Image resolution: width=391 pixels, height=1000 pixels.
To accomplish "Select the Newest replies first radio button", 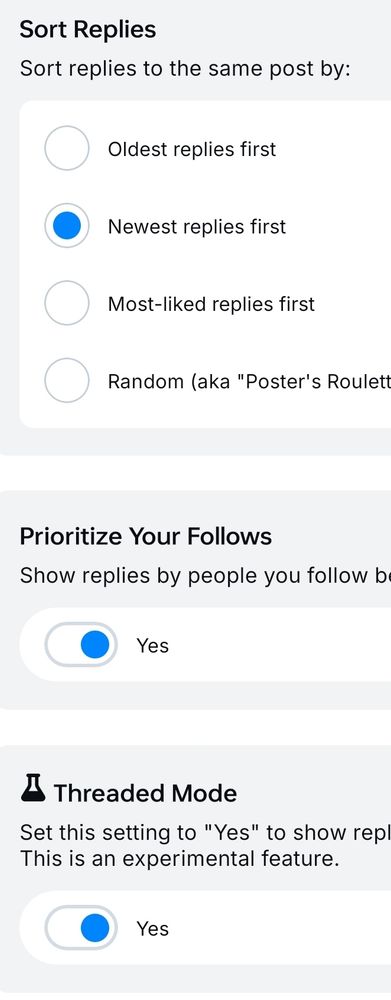I will point(66,226).
